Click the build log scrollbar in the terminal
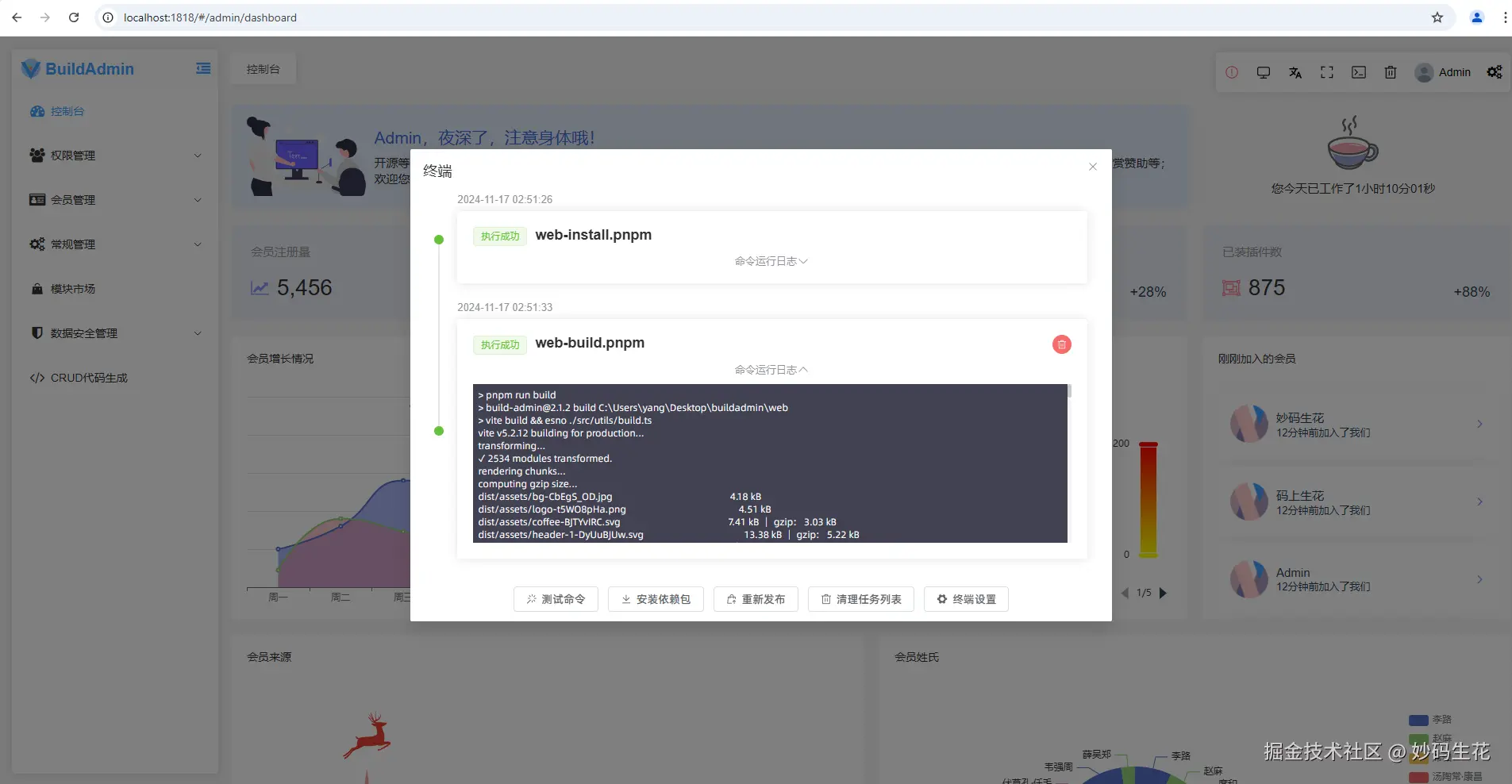 [x=1070, y=390]
